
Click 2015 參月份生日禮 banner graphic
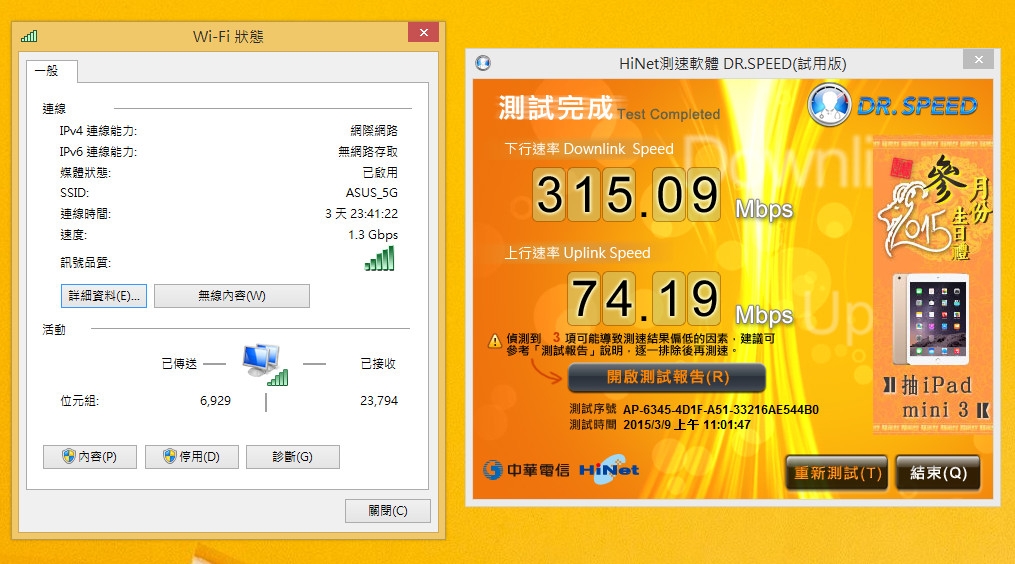935,207
